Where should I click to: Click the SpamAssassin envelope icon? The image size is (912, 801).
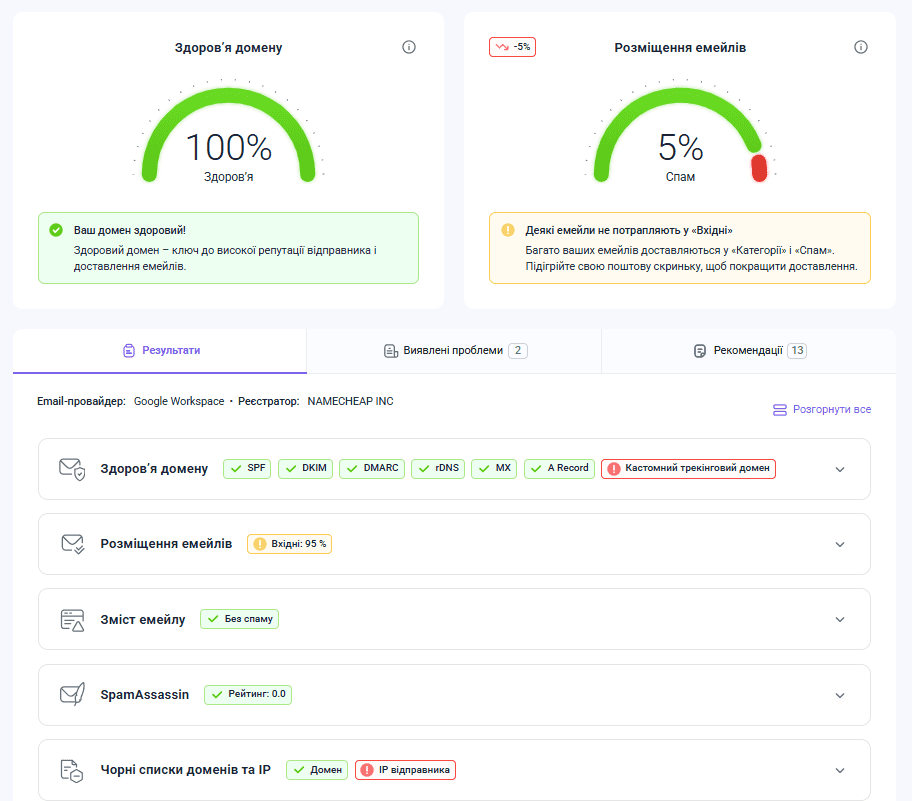tap(71, 694)
